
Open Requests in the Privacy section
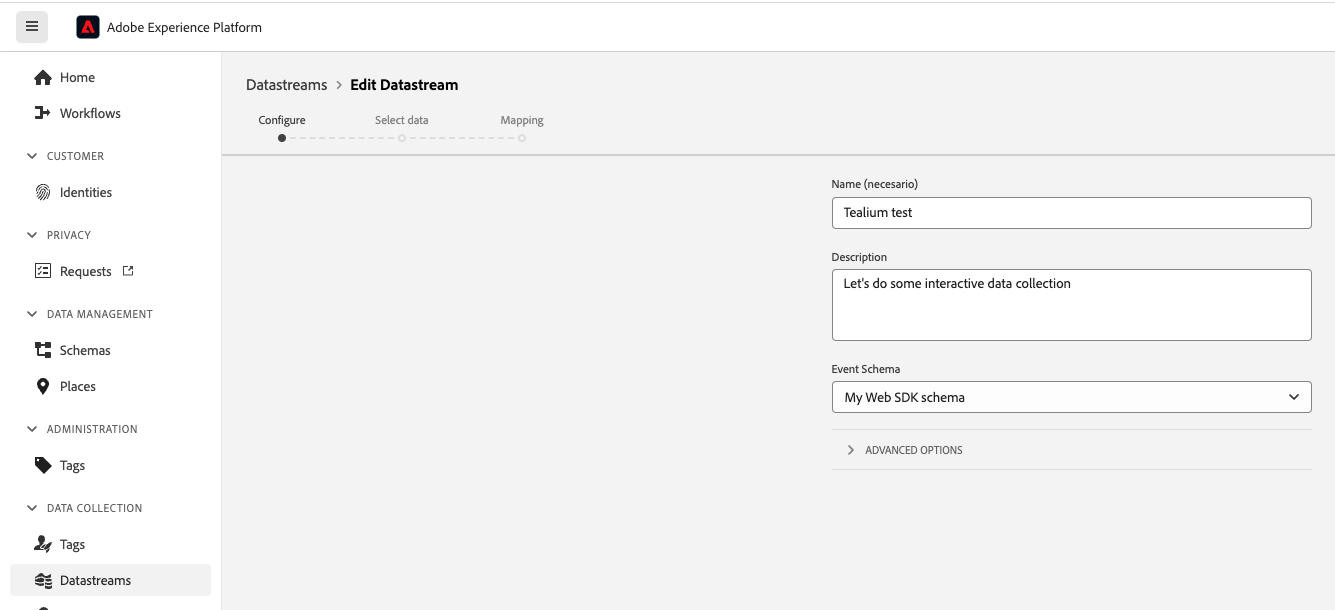(x=85, y=271)
